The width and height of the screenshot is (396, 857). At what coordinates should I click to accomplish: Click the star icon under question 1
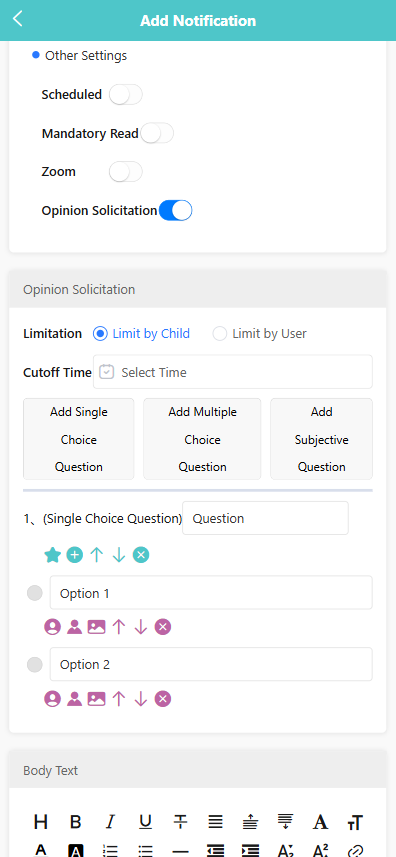pos(52,555)
